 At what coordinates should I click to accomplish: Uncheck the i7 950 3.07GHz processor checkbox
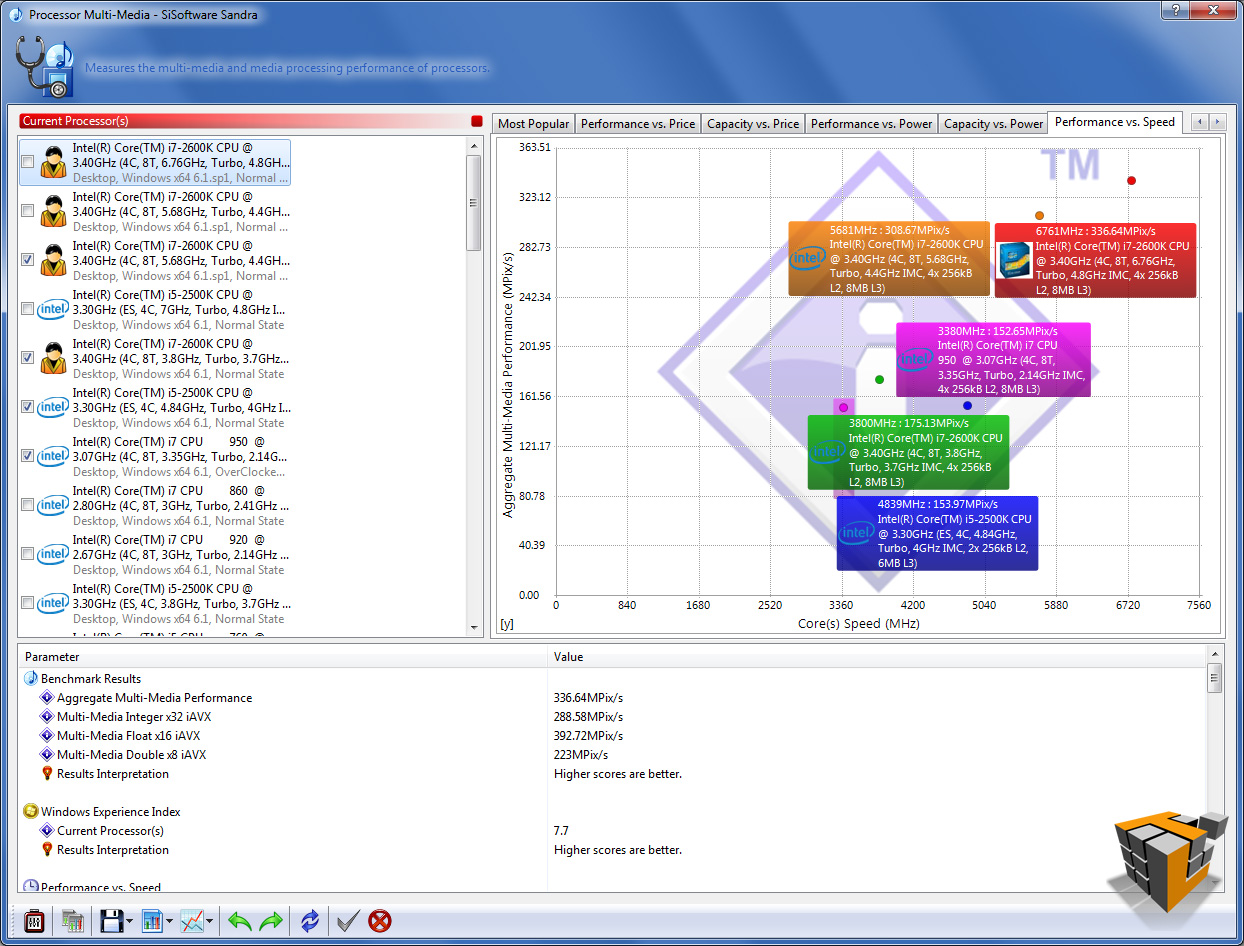point(27,456)
